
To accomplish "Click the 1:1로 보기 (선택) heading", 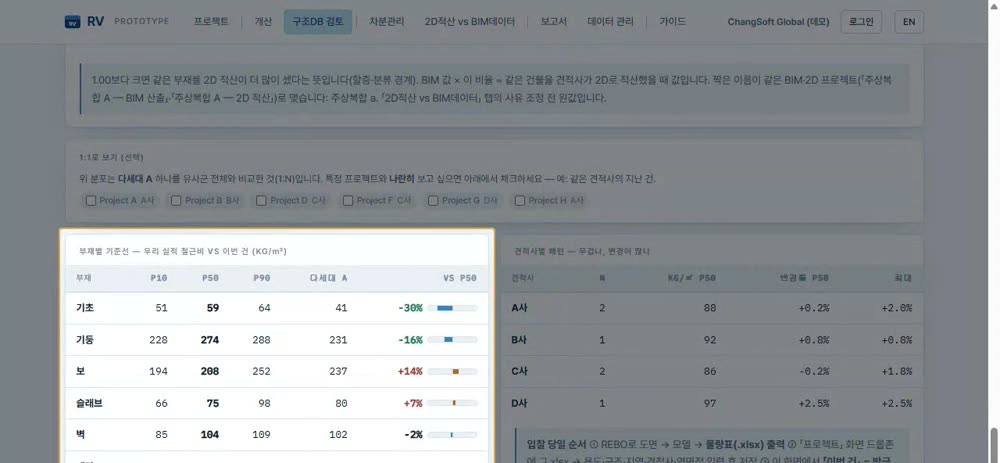I will tap(112, 157).
